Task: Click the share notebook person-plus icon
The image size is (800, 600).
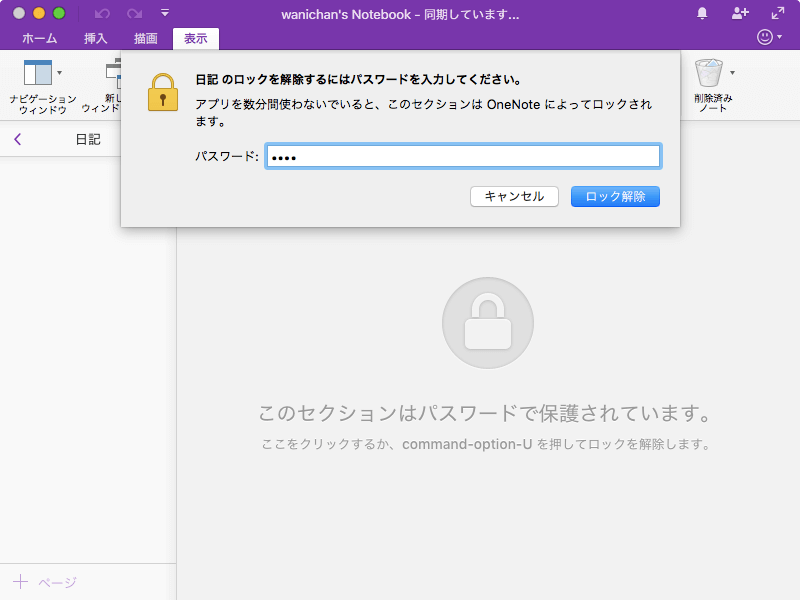Action: coord(740,13)
